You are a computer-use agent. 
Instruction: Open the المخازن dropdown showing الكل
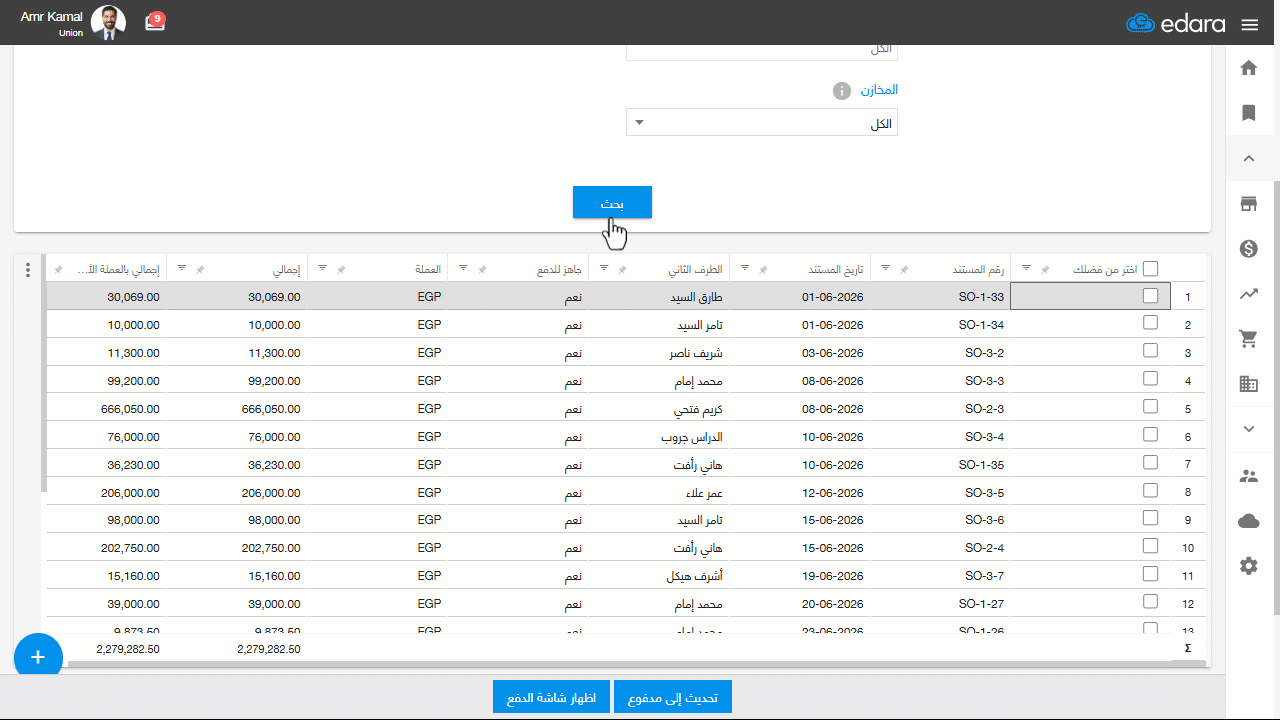tap(762, 122)
